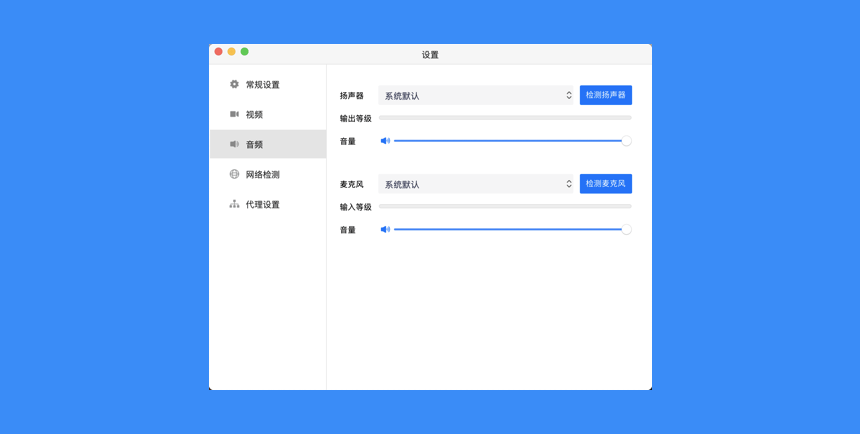860x434 pixels.
Task: Click the 输出等级 level bar
Action: click(505, 117)
